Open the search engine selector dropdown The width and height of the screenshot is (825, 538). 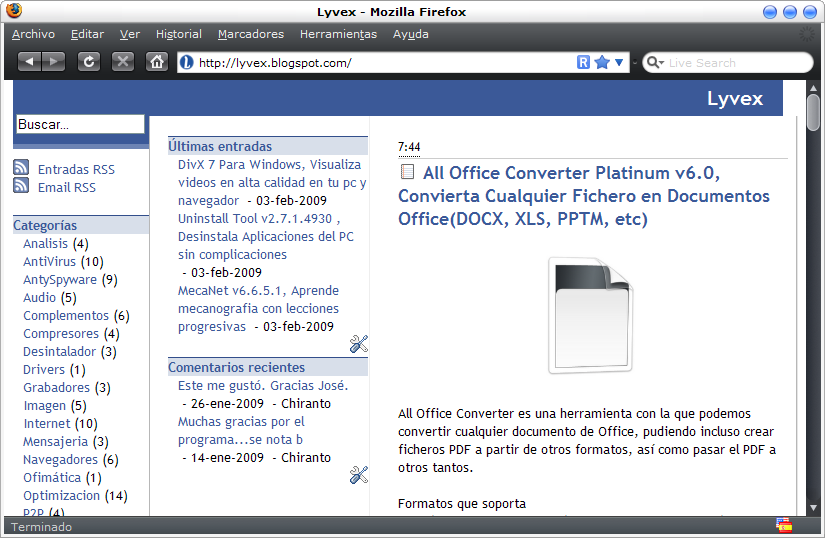(x=656, y=63)
